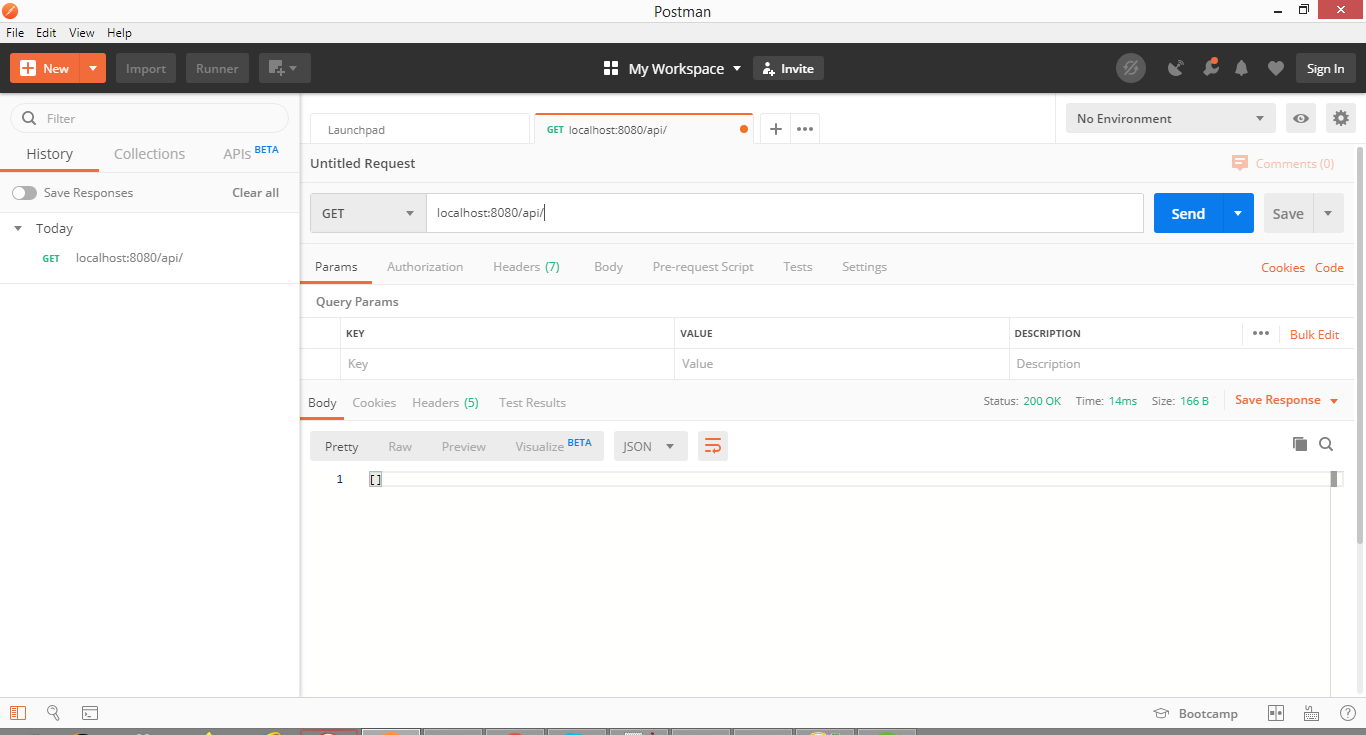1366x735 pixels.
Task: Open the Postman Console icon
Action: 90,713
